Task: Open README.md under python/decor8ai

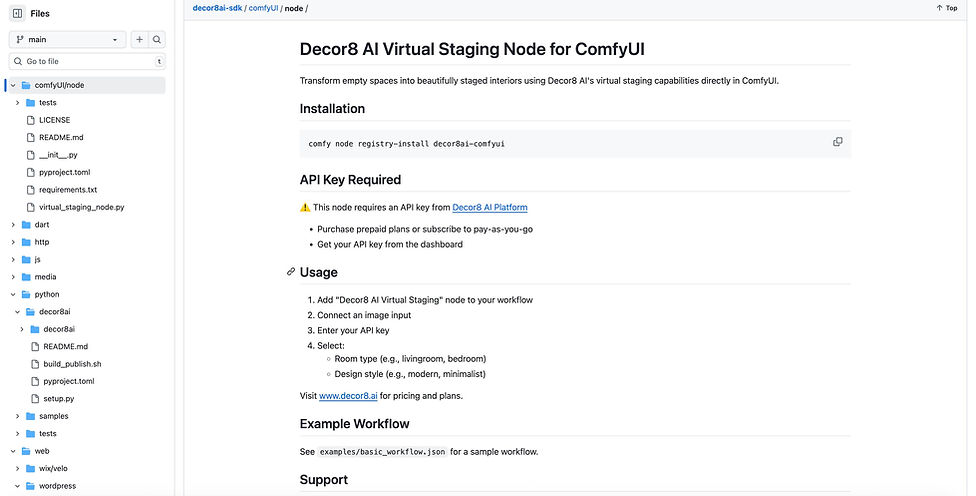Action: (x=65, y=347)
